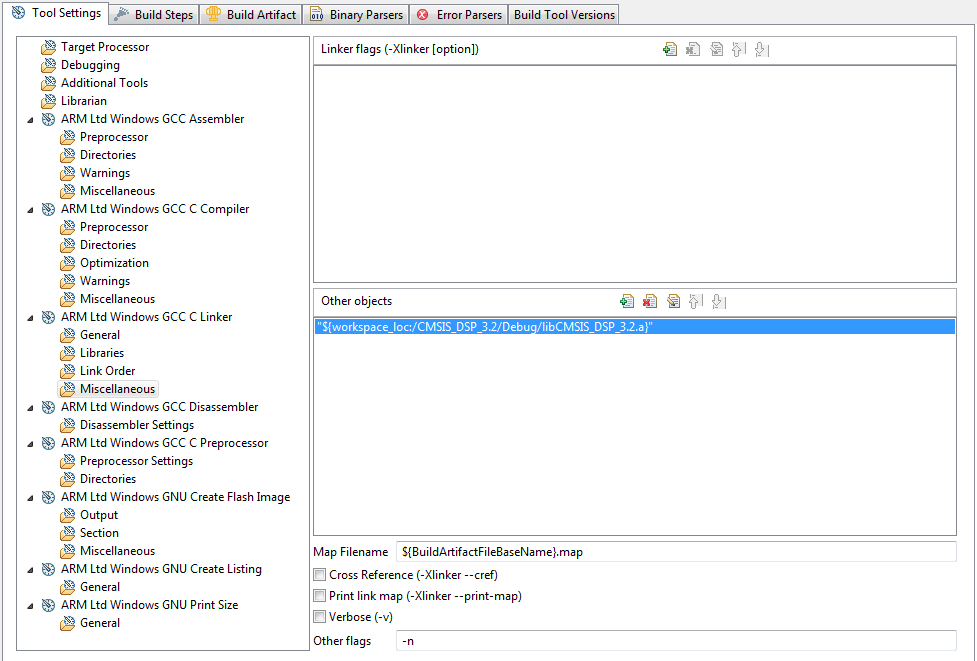Delete selected Other objects entry

[x=650, y=302]
